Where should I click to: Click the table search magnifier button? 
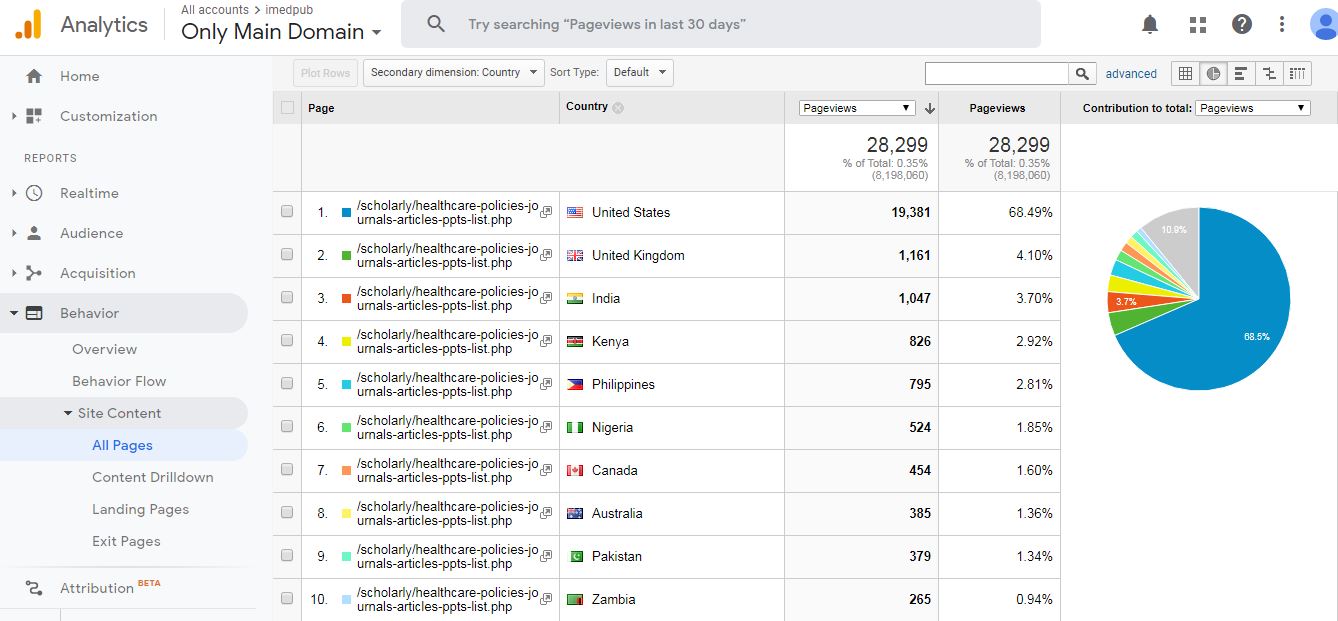[x=1082, y=73]
